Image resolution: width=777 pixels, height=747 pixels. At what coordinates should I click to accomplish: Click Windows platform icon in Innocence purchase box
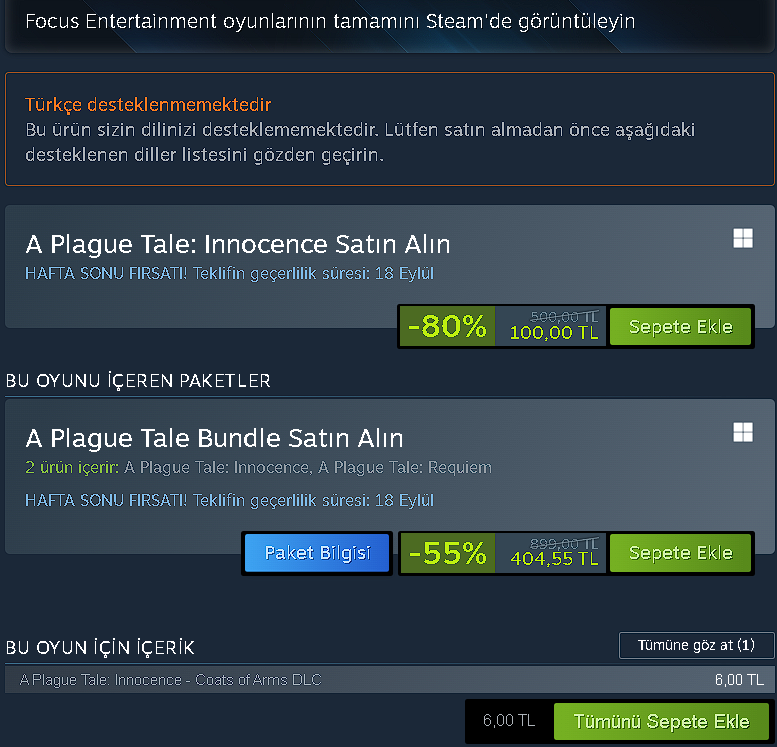(x=742, y=238)
